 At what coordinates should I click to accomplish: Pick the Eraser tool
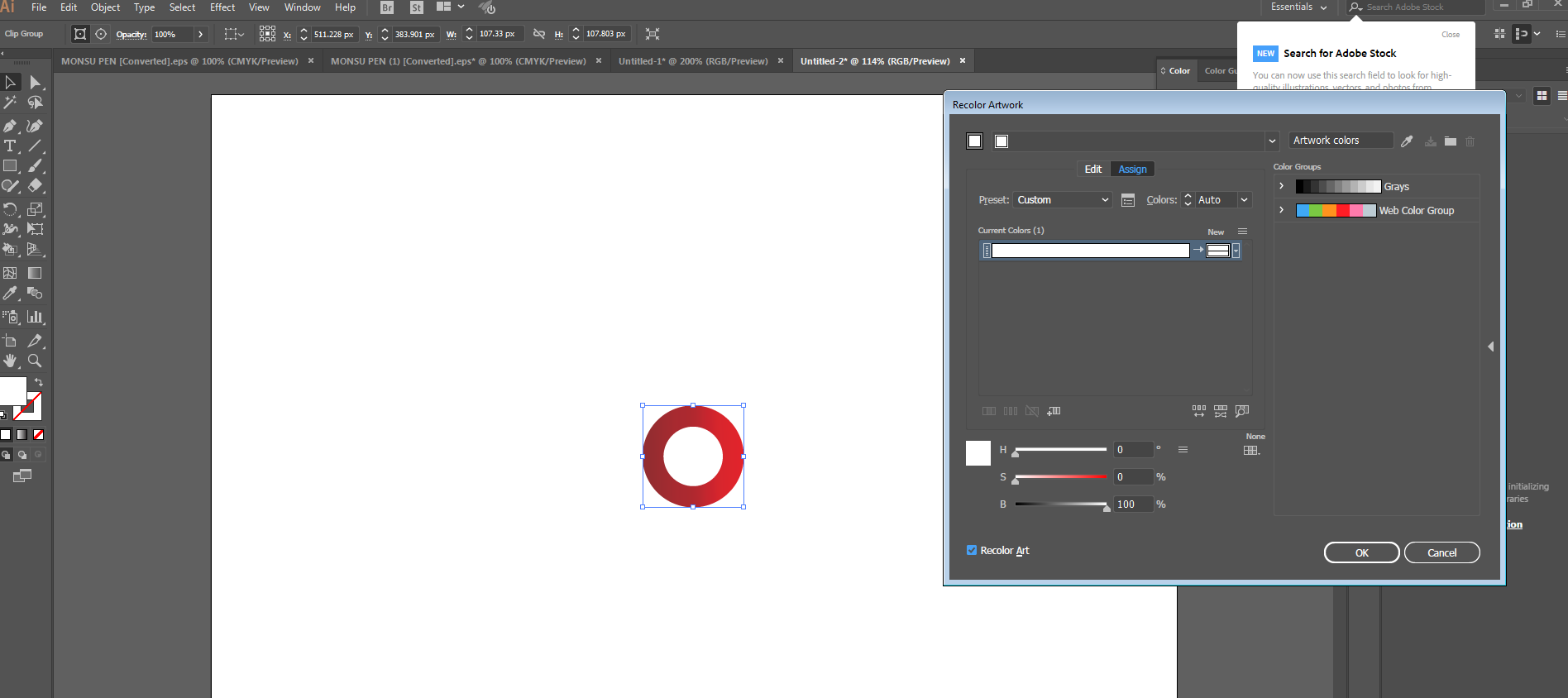point(35,186)
